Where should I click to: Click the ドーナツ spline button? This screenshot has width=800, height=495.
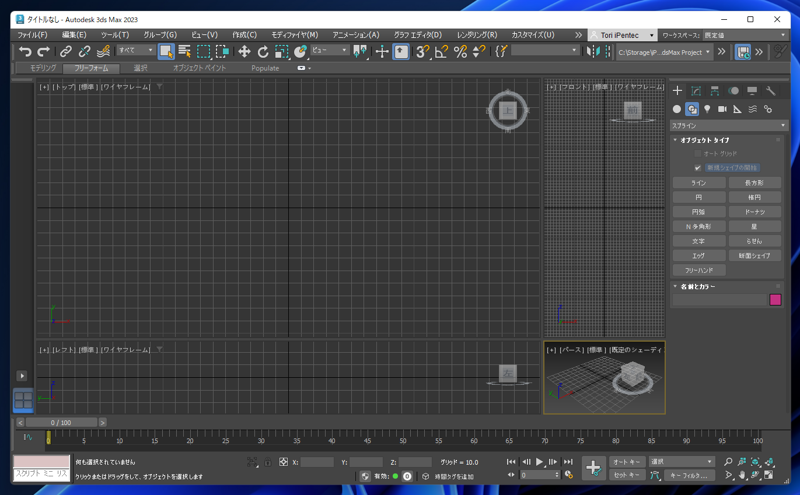click(x=754, y=212)
